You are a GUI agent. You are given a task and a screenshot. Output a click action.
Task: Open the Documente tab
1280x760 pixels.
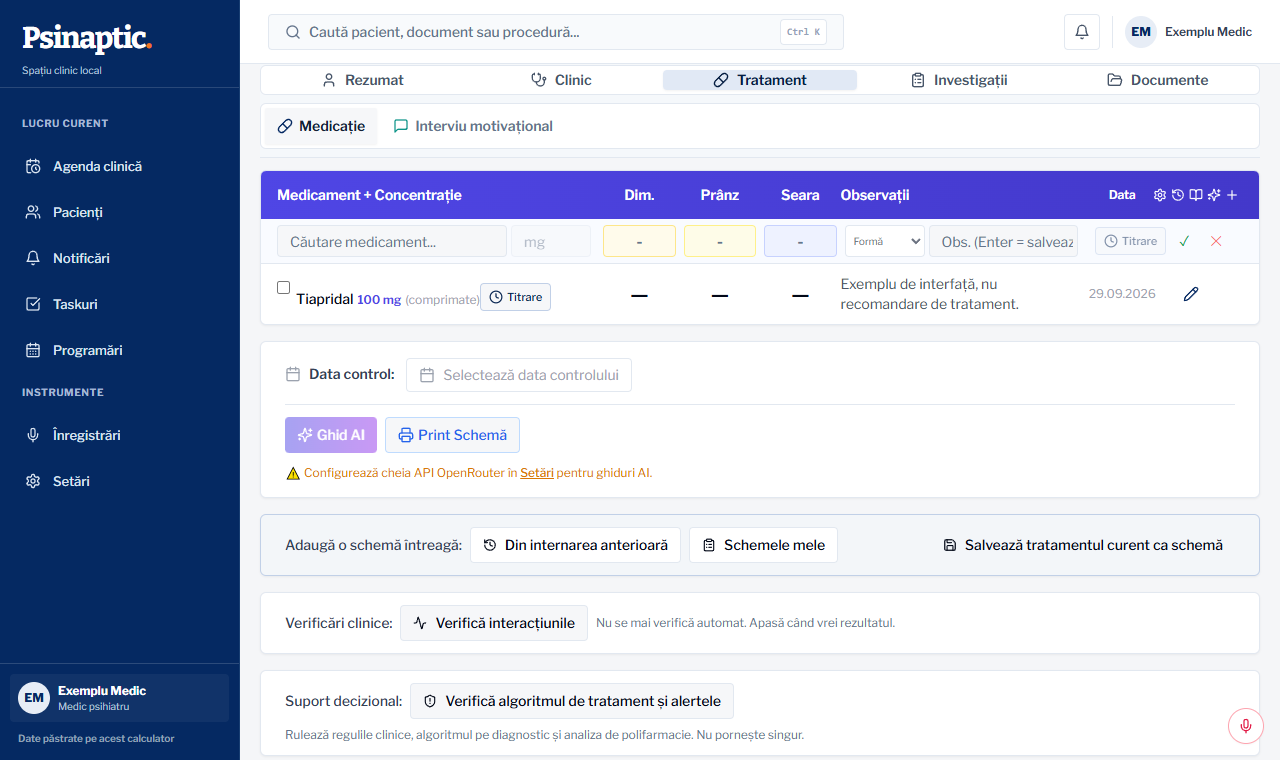click(1157, 80)
